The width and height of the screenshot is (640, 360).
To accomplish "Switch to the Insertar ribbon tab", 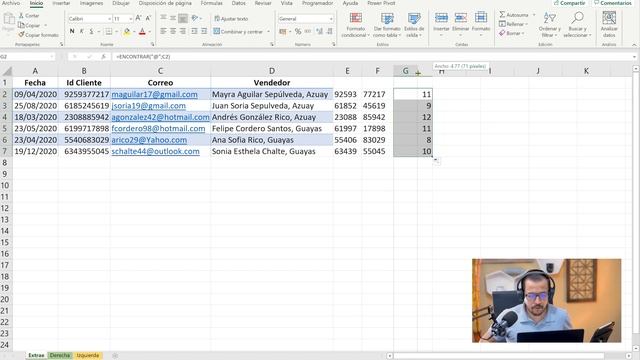I will tap(61, 3).
